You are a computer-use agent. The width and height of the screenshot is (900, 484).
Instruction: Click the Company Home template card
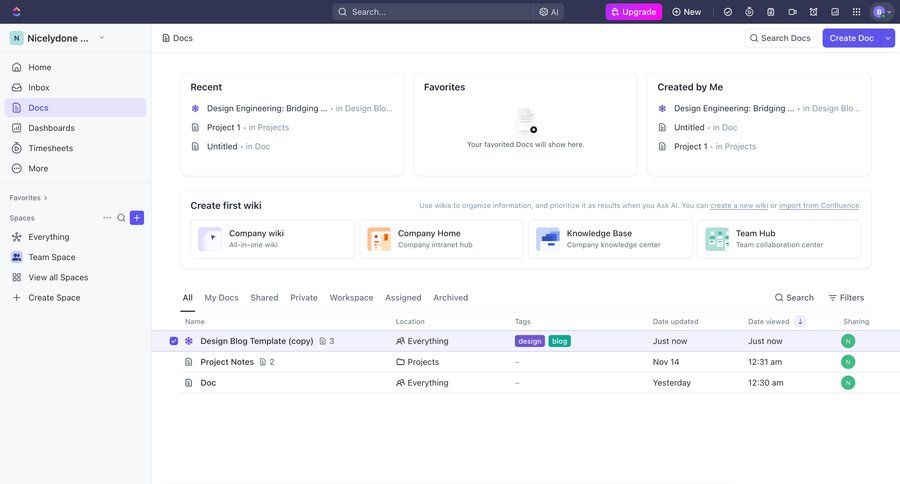(x=441, y=239)
